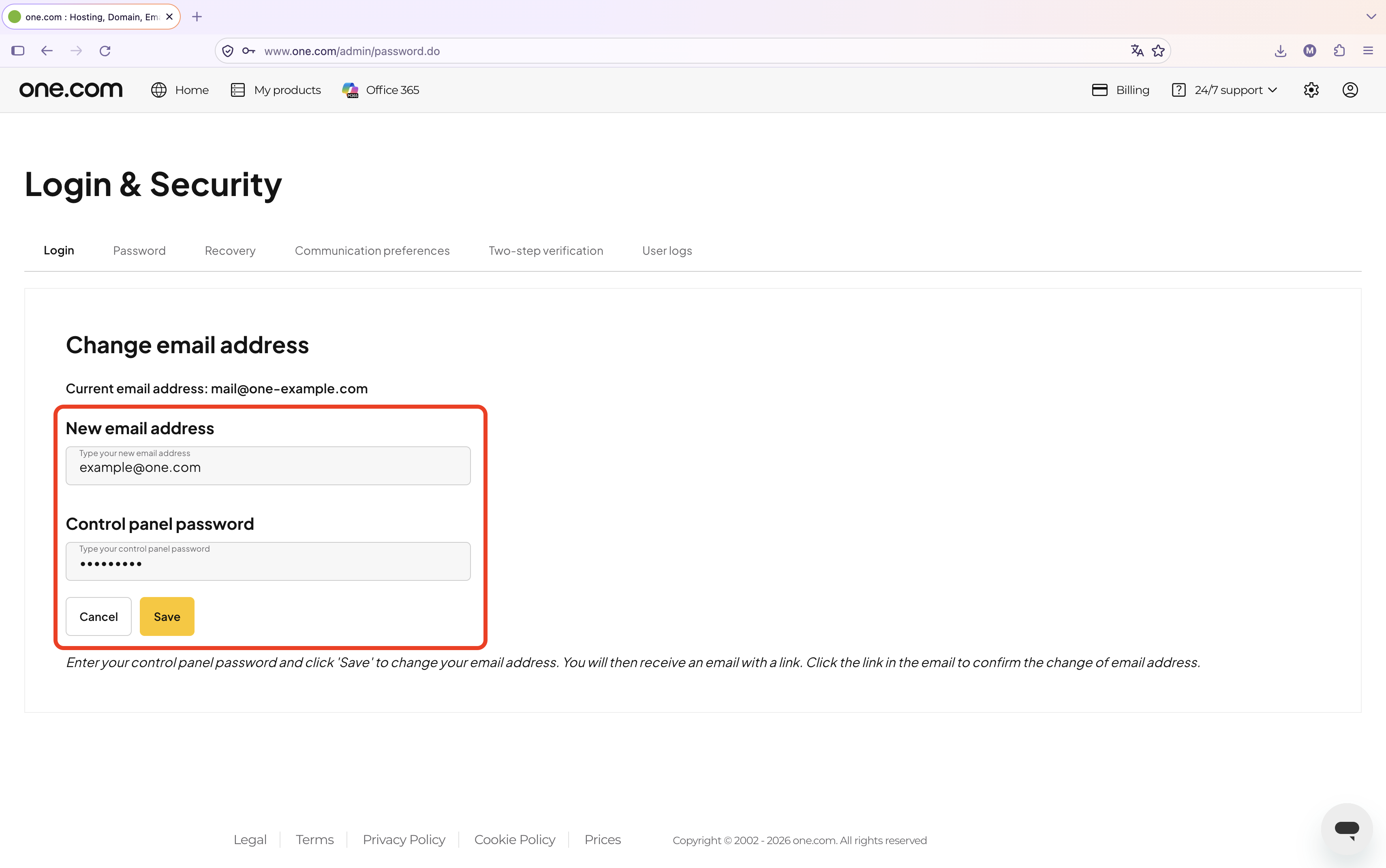Screen dimensions: 1386x868
Task: Go back with the browser back arrow
Action: coord(47,51)
